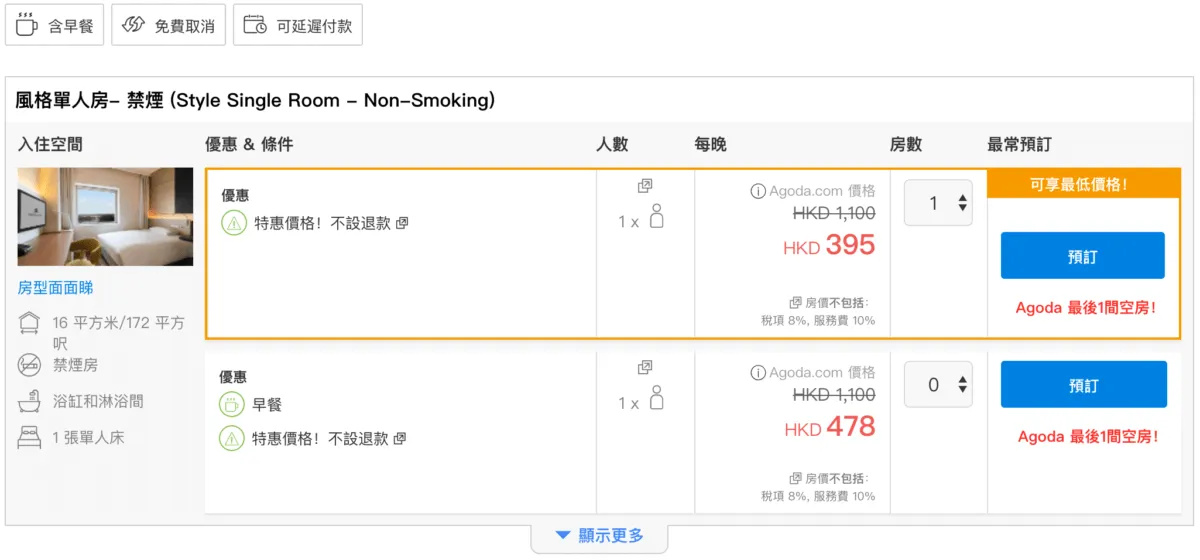Click popup icon above first occupancy figure

[645, 186]
